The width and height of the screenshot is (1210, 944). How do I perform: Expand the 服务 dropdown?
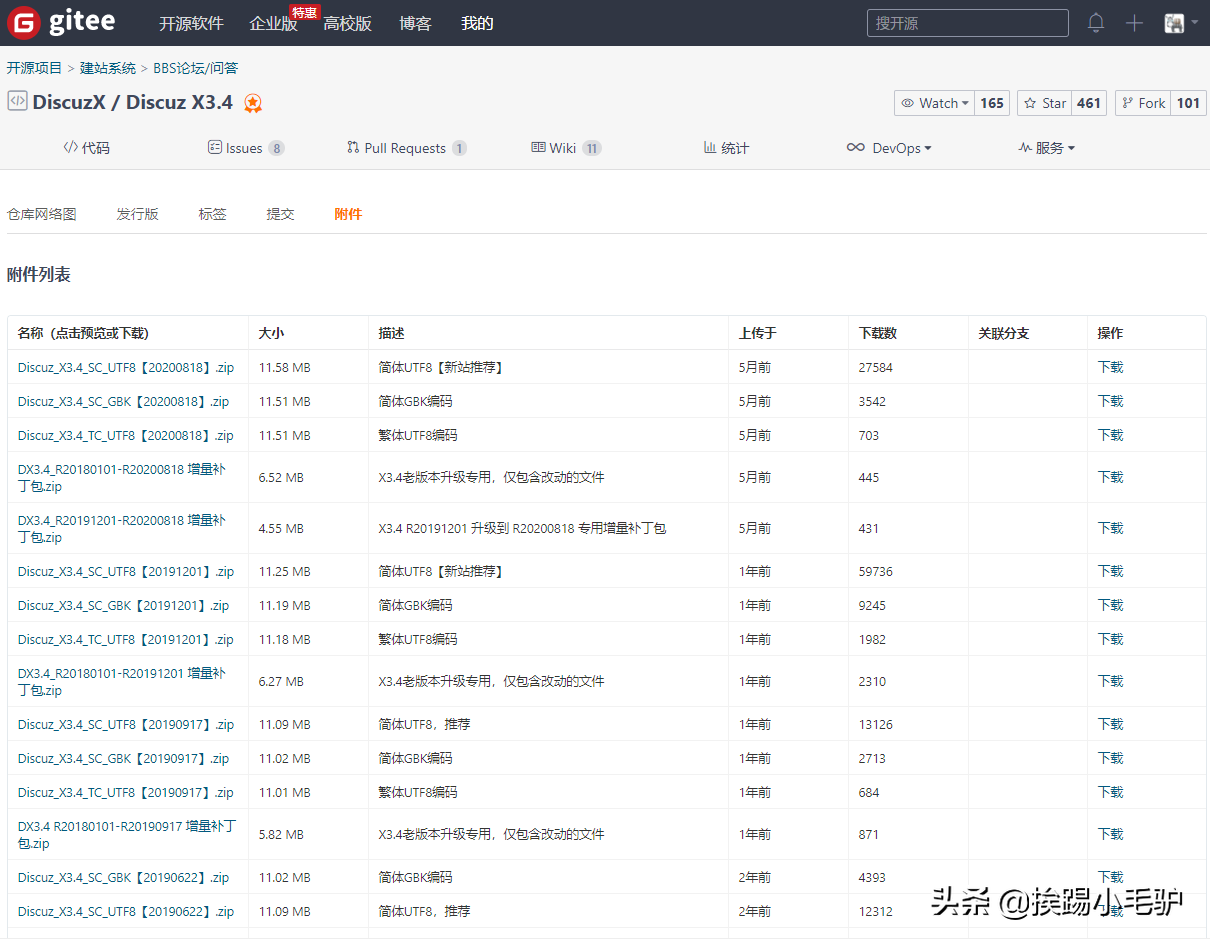[x=1046, y=148]
